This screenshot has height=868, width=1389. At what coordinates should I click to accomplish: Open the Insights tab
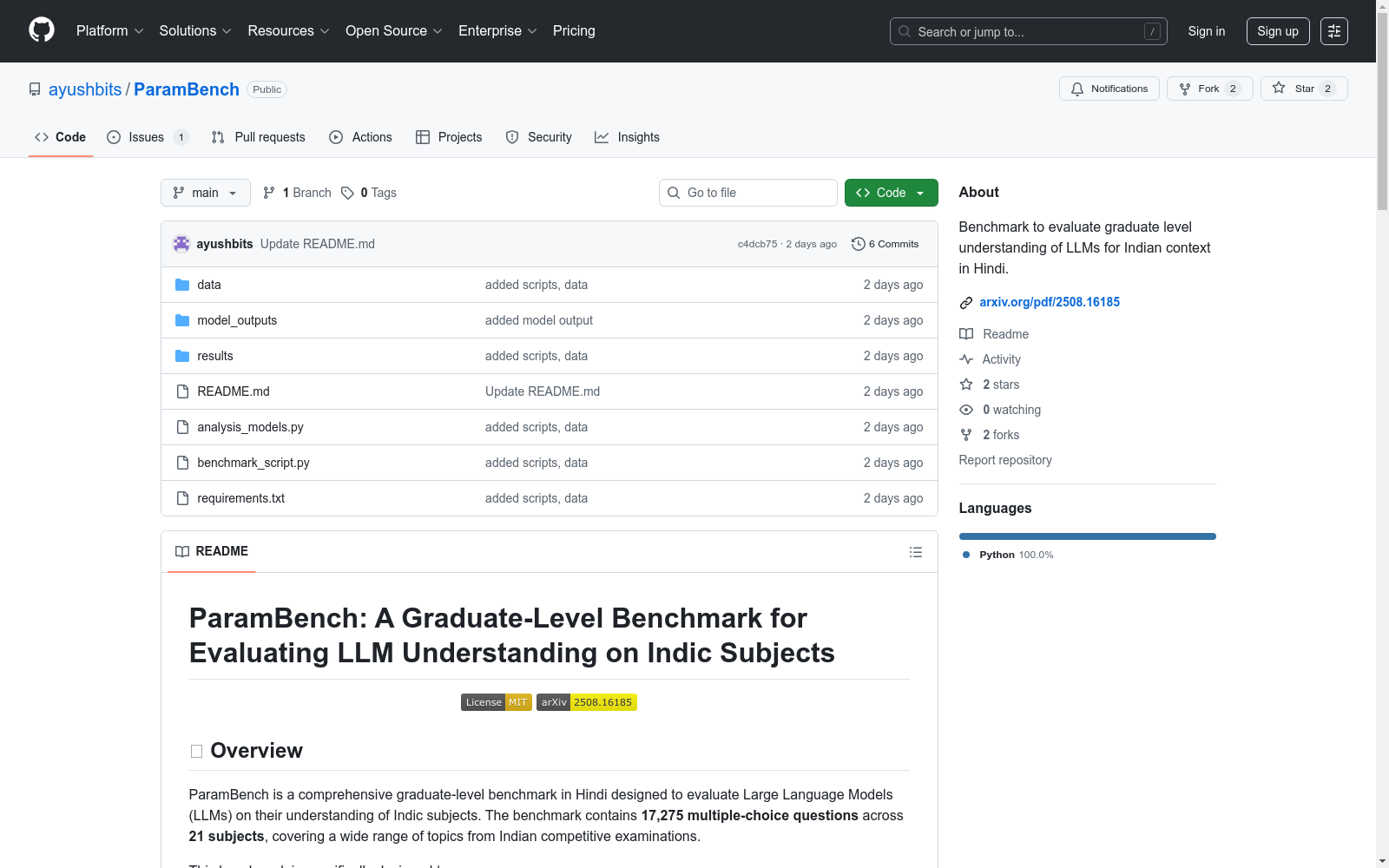click(x=627, y=137)
